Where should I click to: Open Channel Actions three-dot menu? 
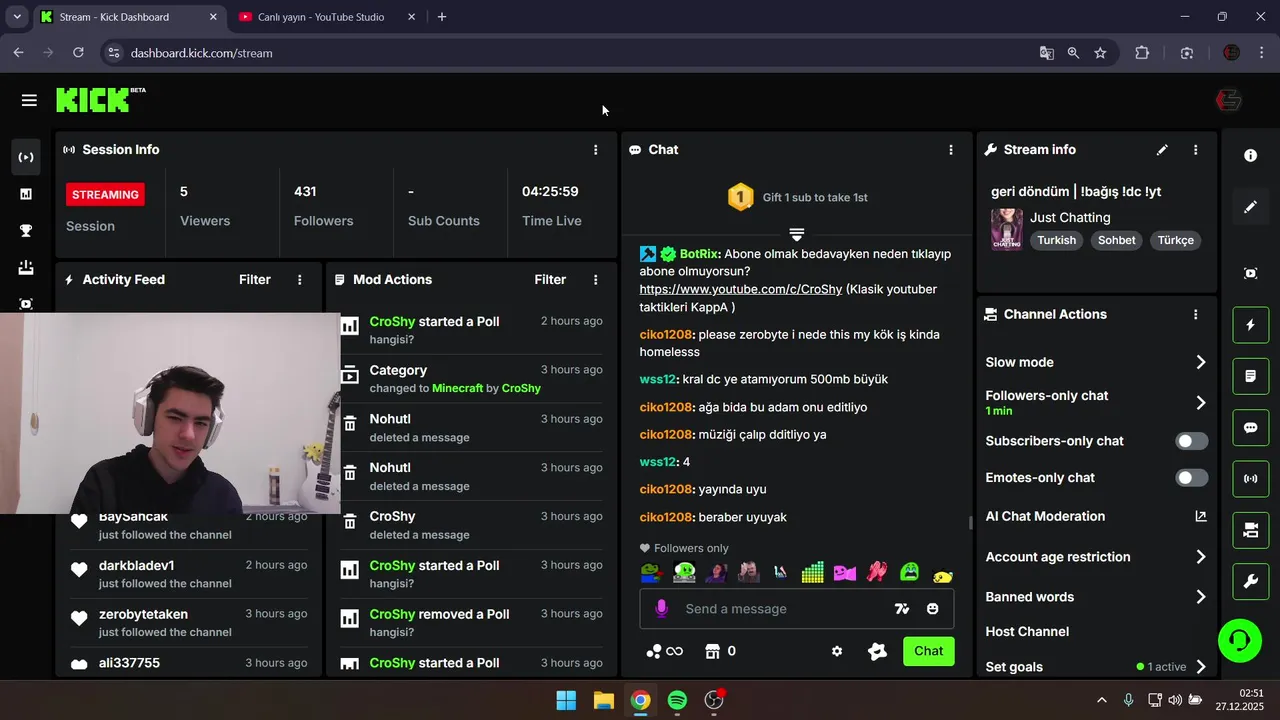click(1196, 315)
